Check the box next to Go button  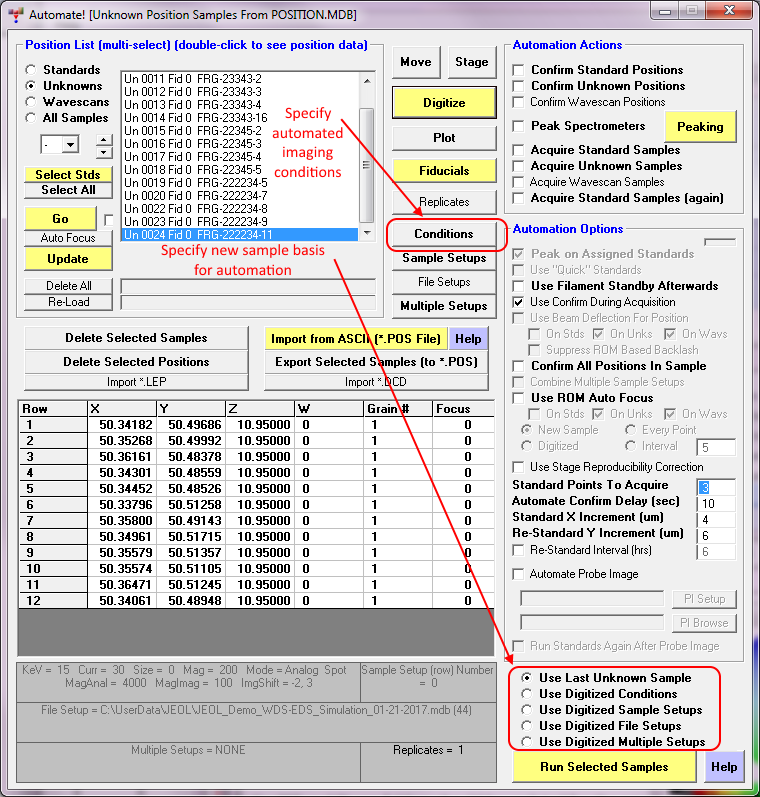pyautogui.click(x=108, y=219)
